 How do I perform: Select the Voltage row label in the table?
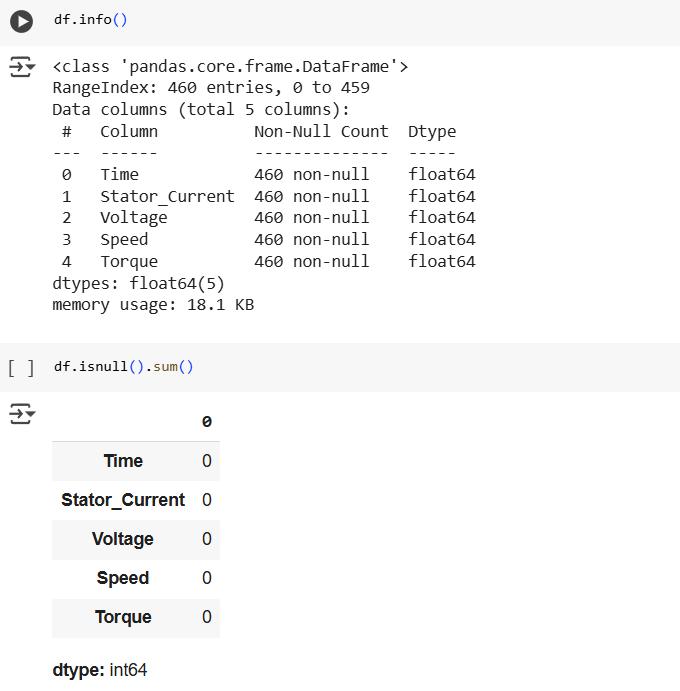pyautogui.click(x=123, y=539)
